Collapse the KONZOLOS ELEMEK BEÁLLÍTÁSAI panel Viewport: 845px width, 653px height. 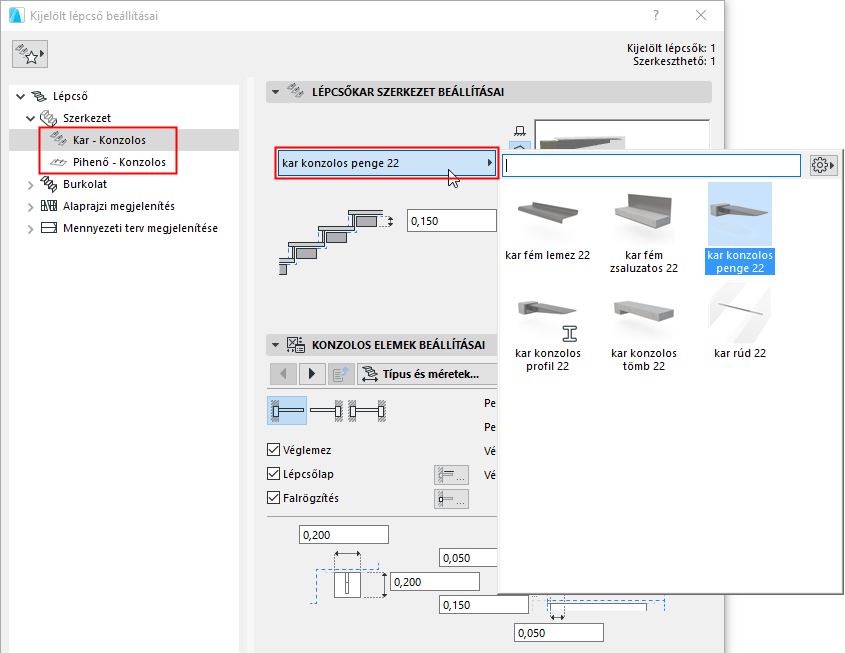274,344
